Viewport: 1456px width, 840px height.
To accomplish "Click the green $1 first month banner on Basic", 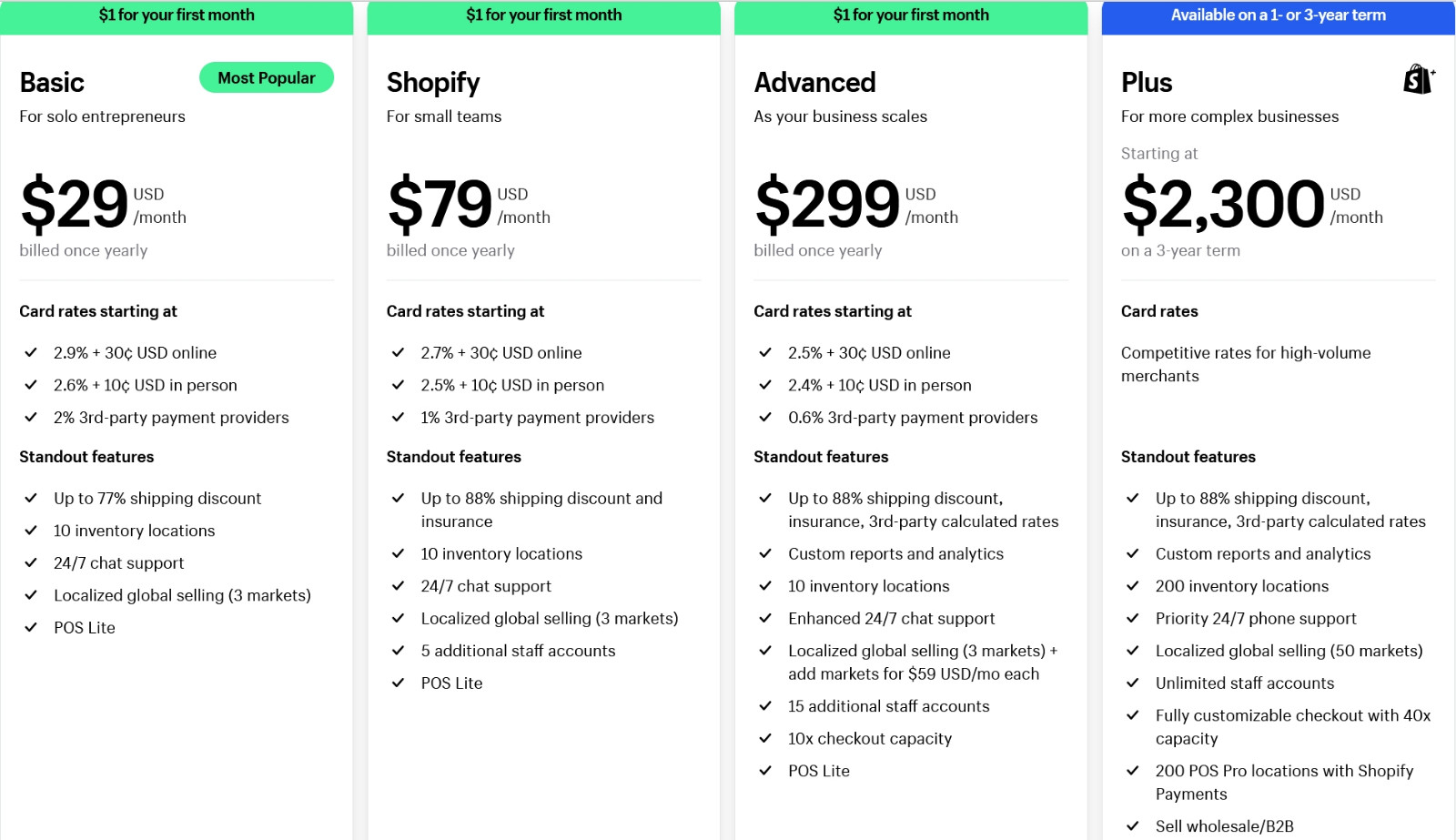I will coord(177,17).
